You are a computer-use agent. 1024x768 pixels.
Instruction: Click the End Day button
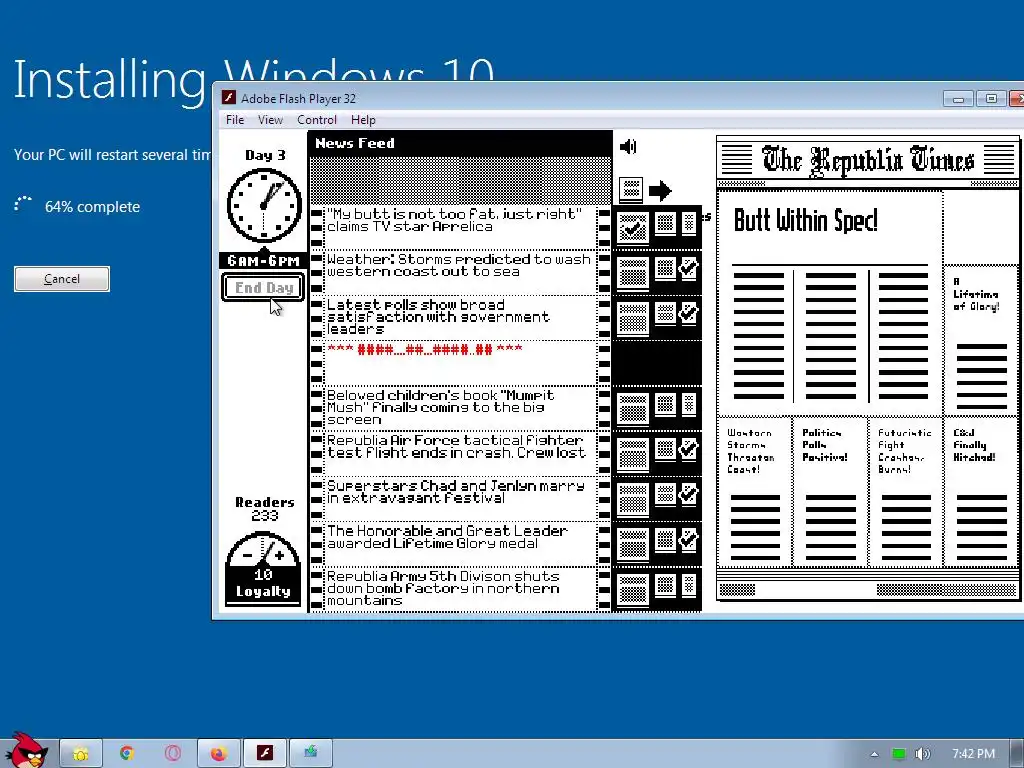click(x=264, y=287)
